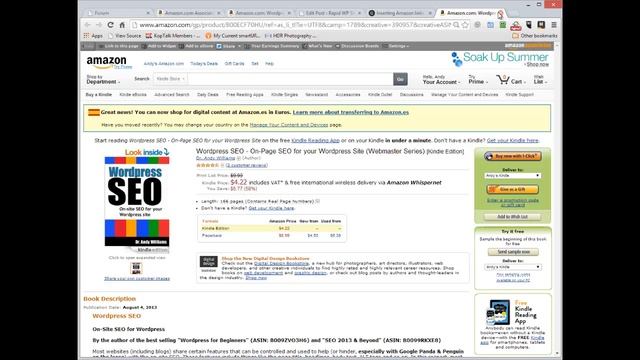Viewport: 640px width, 360px height.
Task: Switch to the Amazon.com Associates tab
Action: click(189, 13)
